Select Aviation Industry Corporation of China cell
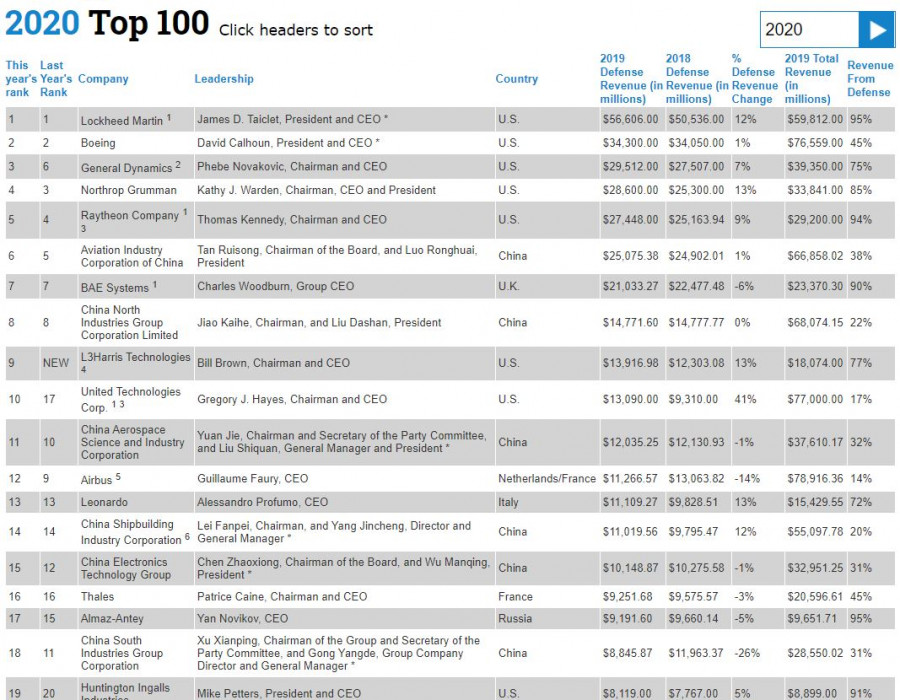 (x=136, y=256)
